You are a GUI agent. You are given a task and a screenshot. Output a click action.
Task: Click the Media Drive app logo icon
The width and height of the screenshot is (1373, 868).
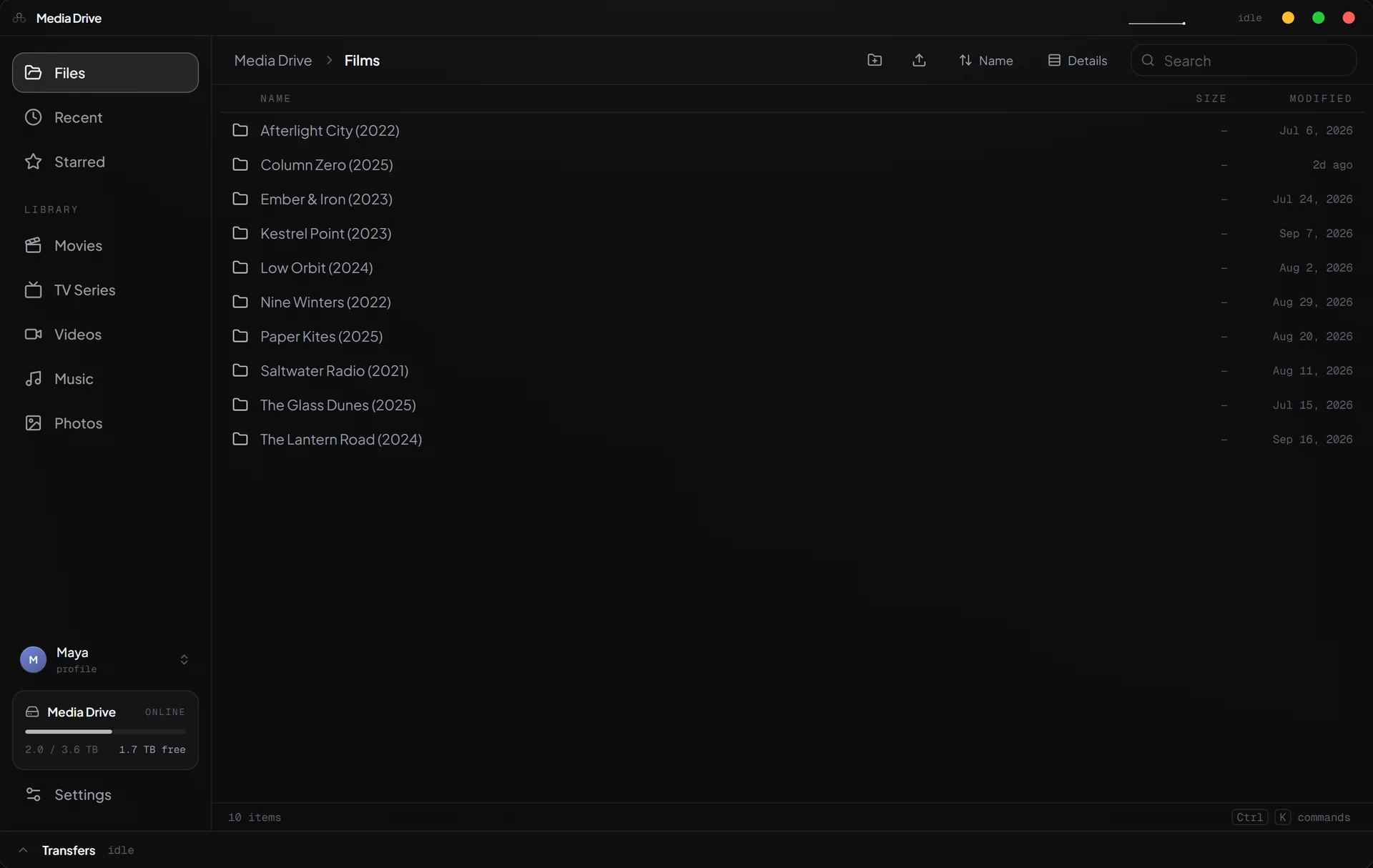pyautogui.click(x=19, y=18)
